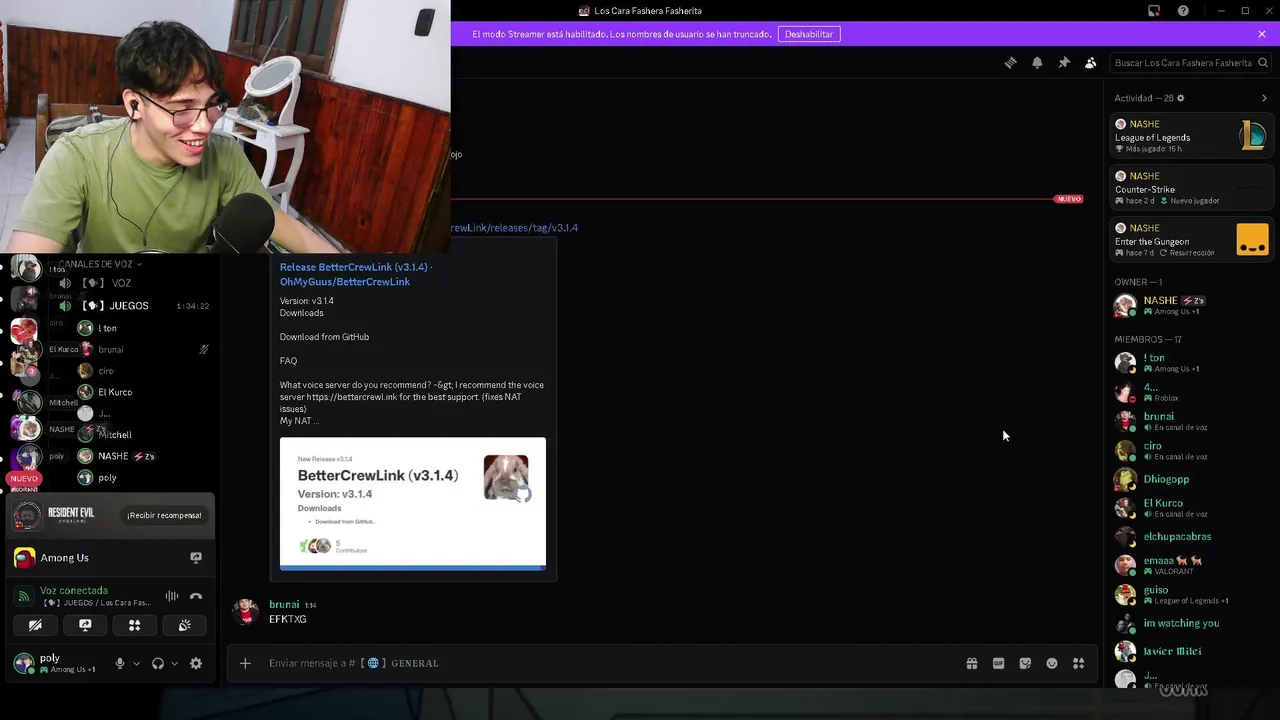The image size is (1280, 720).
Task: Toggle the member list icon
Action: point(1091,62)
